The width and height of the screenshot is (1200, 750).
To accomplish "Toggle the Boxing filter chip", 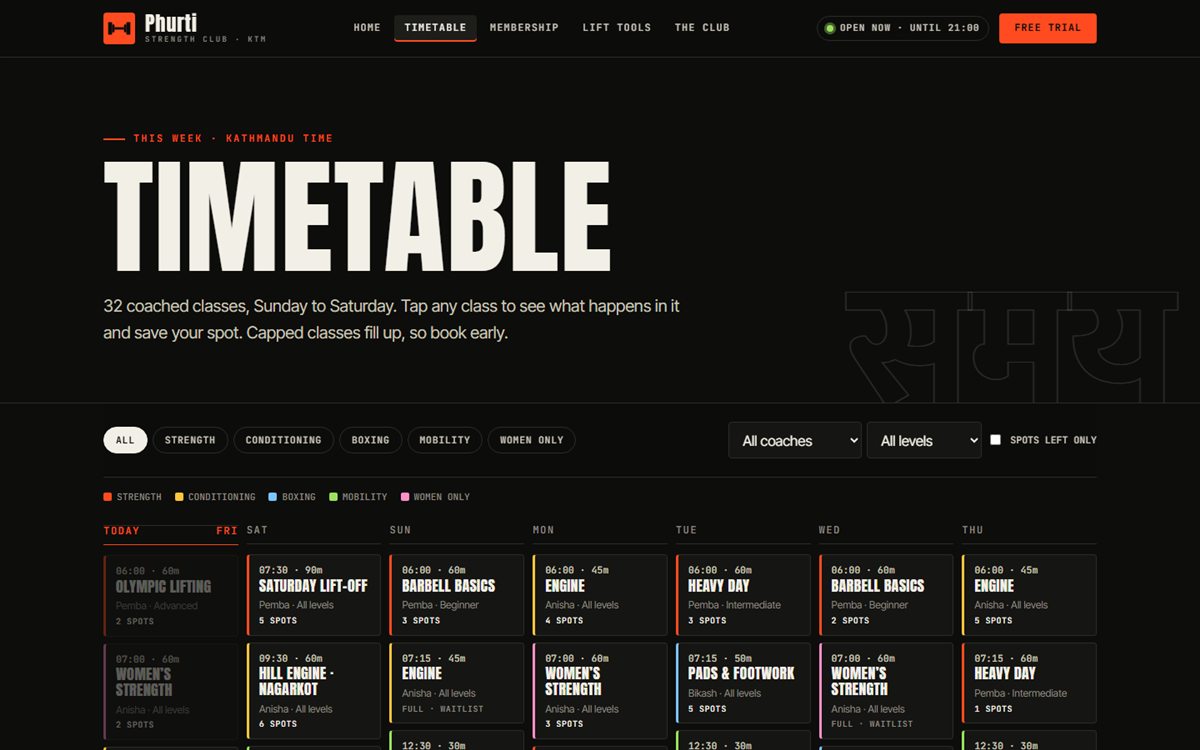I will pyautogui.click(x=371, y=440).
